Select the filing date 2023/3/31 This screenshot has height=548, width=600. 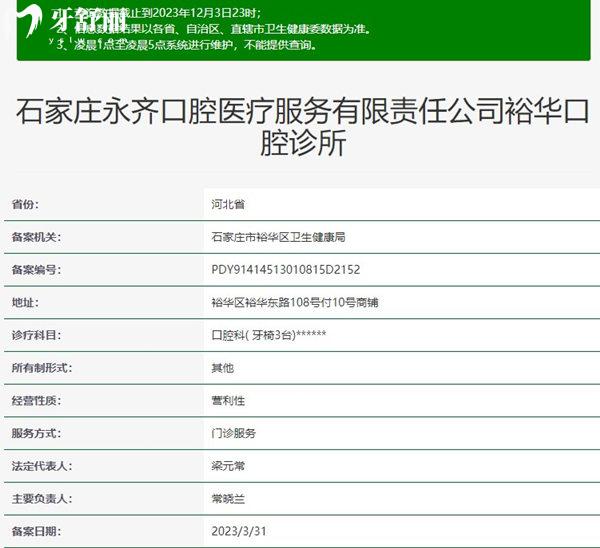coord(239,532)
